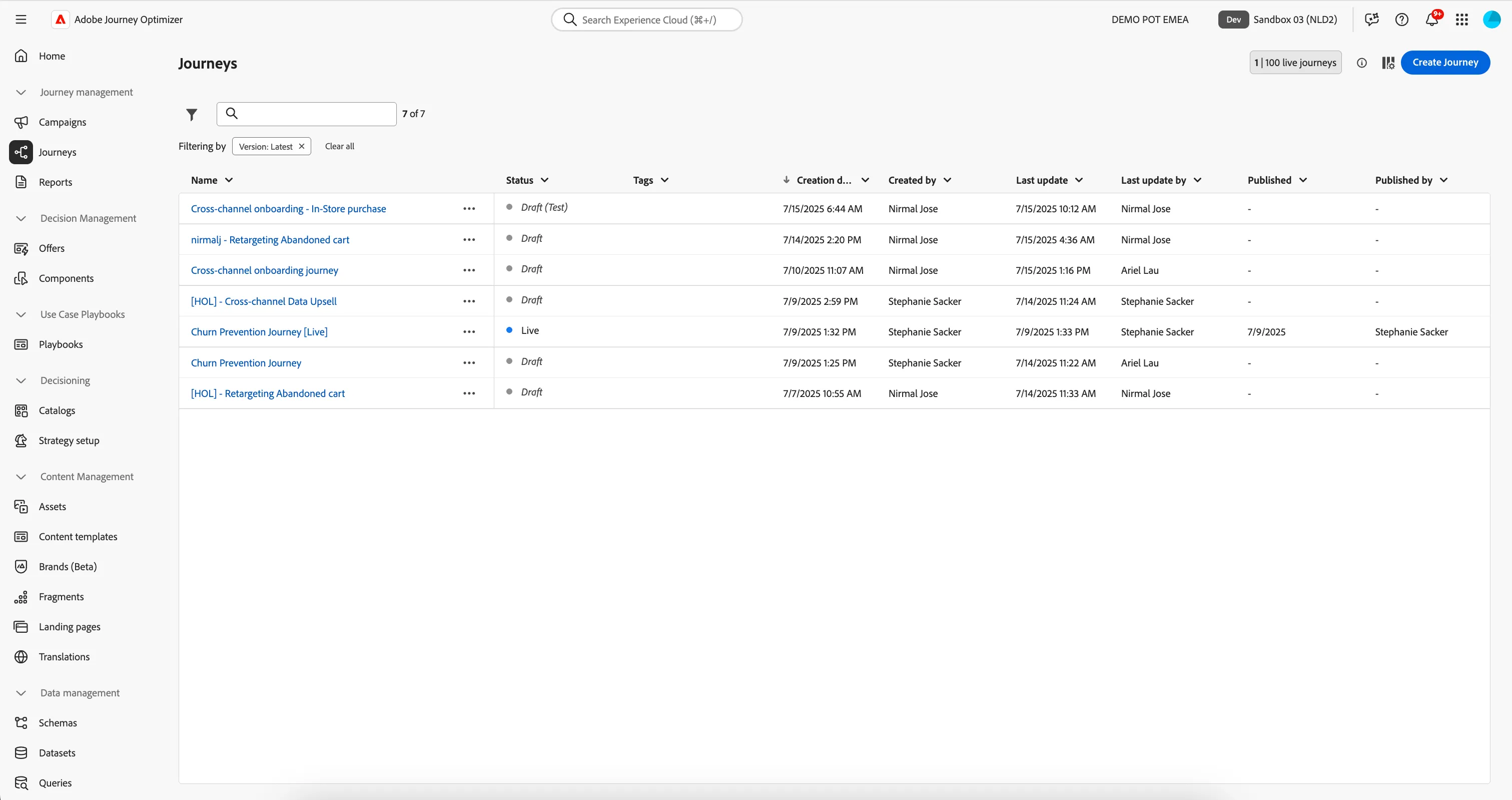Collapse the Data management section
This screenshot has height=800, width=1512.
pyautogui.click(x=21, y=693)
